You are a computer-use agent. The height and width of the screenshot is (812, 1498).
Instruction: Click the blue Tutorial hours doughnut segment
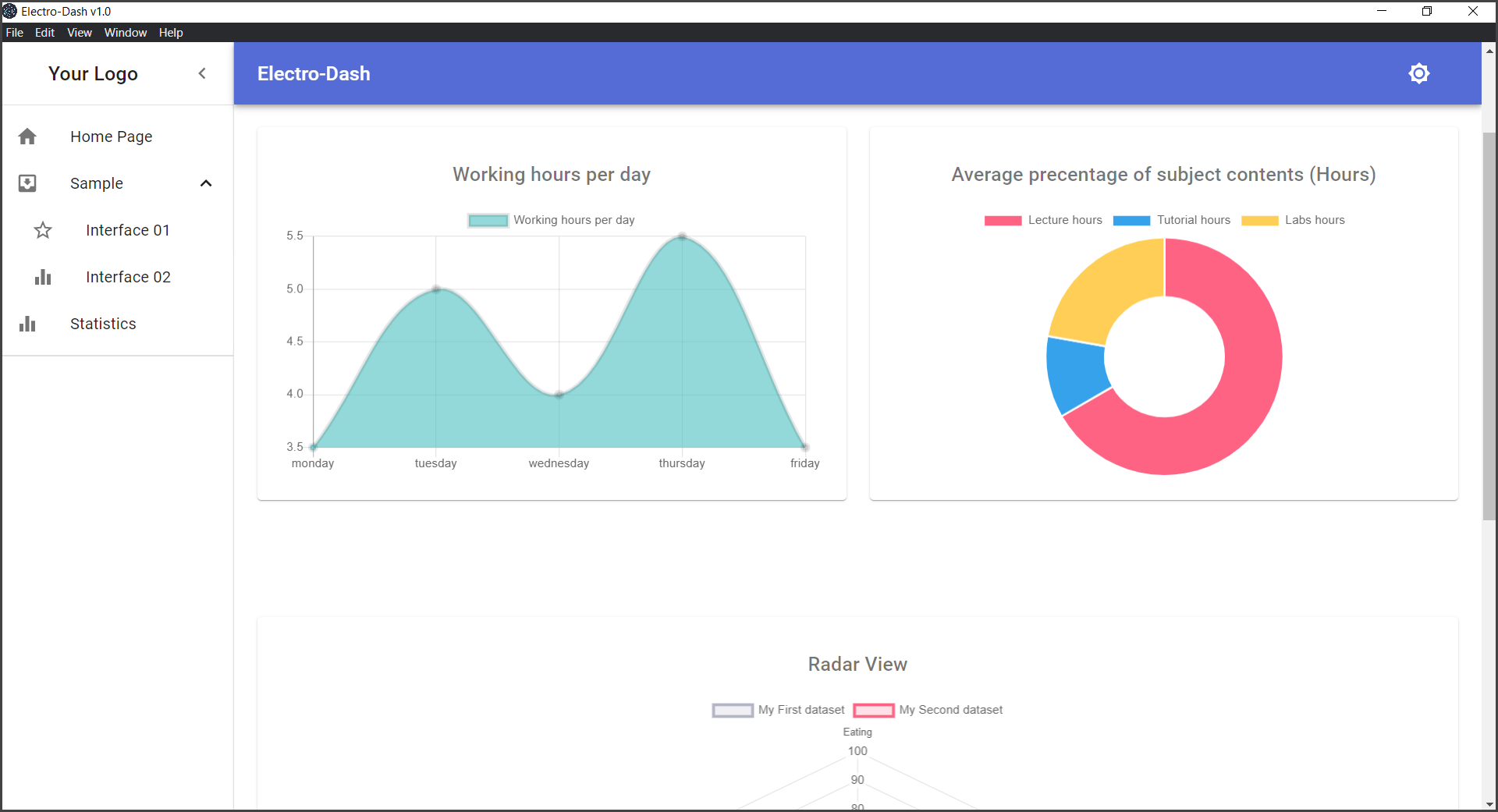(x=1077, y=373)
